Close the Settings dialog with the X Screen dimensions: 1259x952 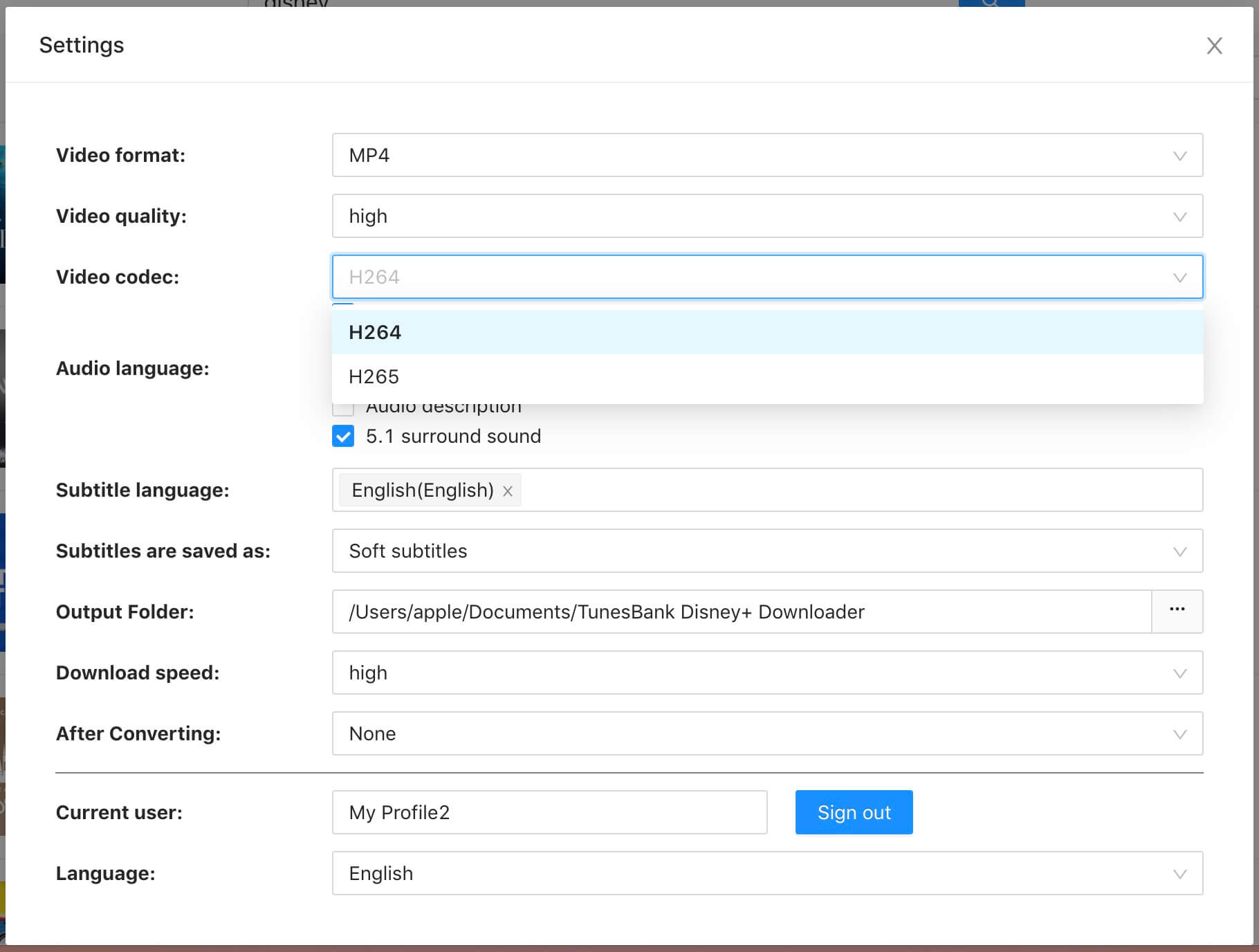(x=1214, y=46)
